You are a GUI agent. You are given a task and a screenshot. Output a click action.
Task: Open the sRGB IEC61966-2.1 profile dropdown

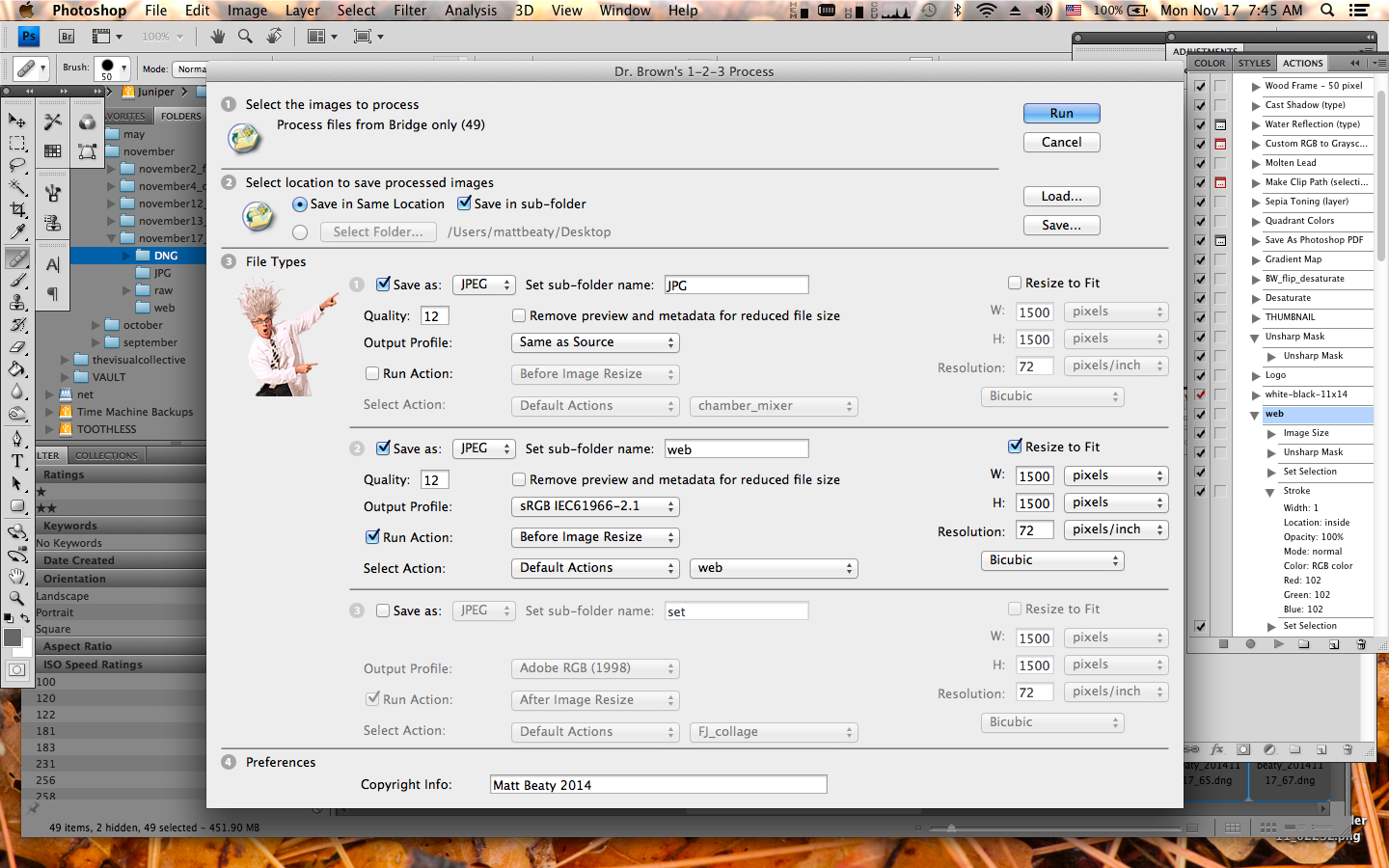click(x=595, y=506)
